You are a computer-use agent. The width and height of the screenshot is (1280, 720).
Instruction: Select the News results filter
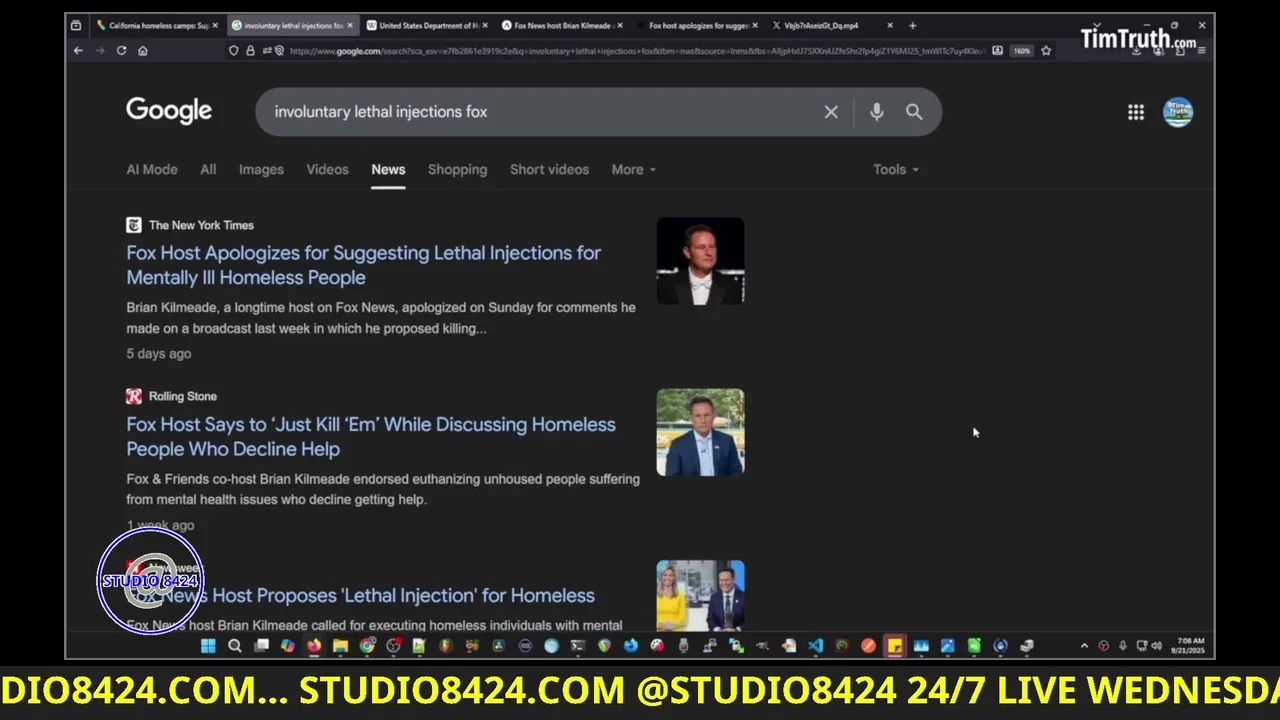point(388,169)
